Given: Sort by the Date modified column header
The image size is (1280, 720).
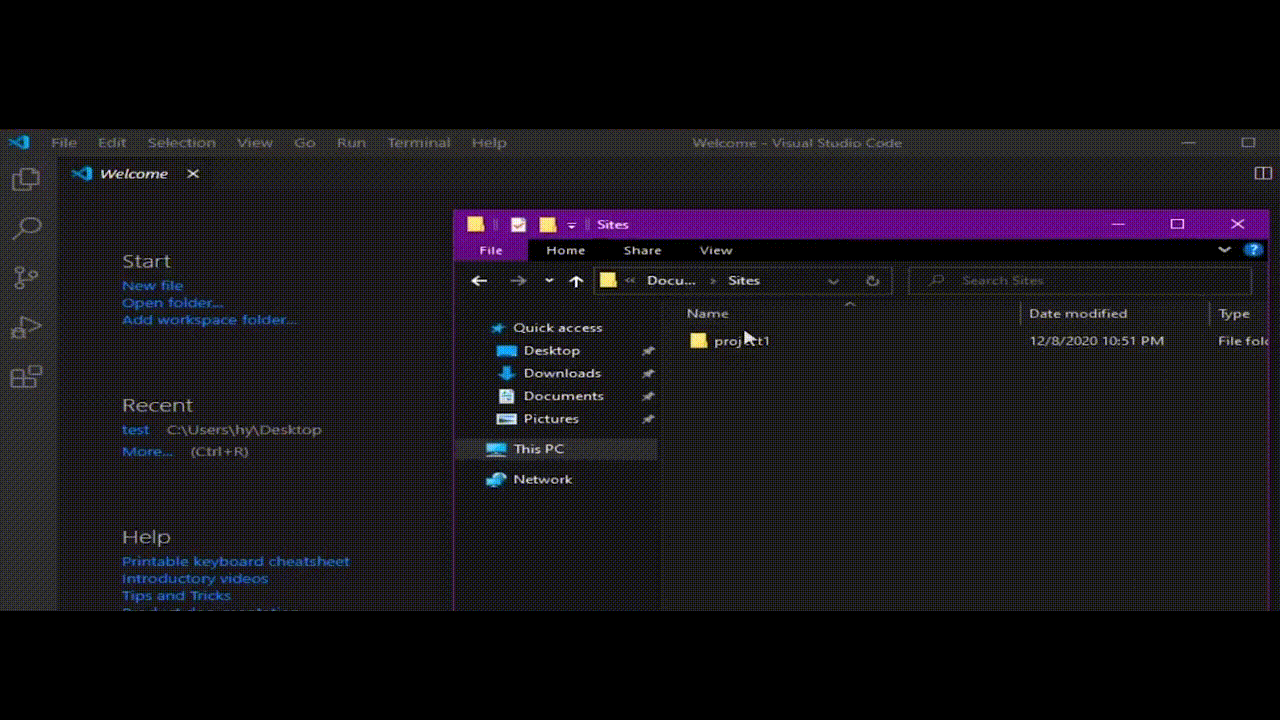Looking at the screenshot, I should pyautogui.click(x=1078, y=314).
